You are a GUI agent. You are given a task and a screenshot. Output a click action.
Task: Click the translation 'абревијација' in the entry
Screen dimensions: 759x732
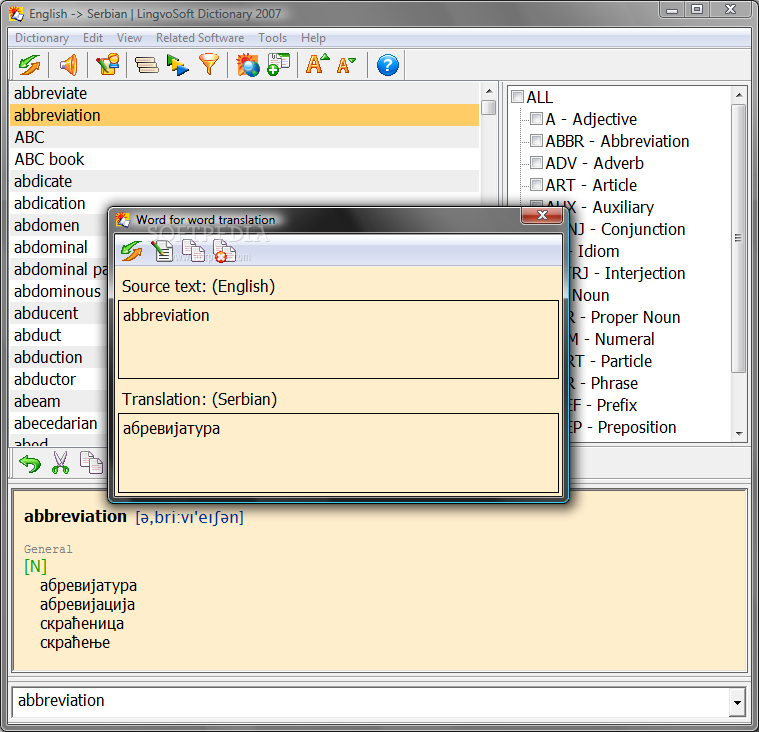[x=87, y=604]
